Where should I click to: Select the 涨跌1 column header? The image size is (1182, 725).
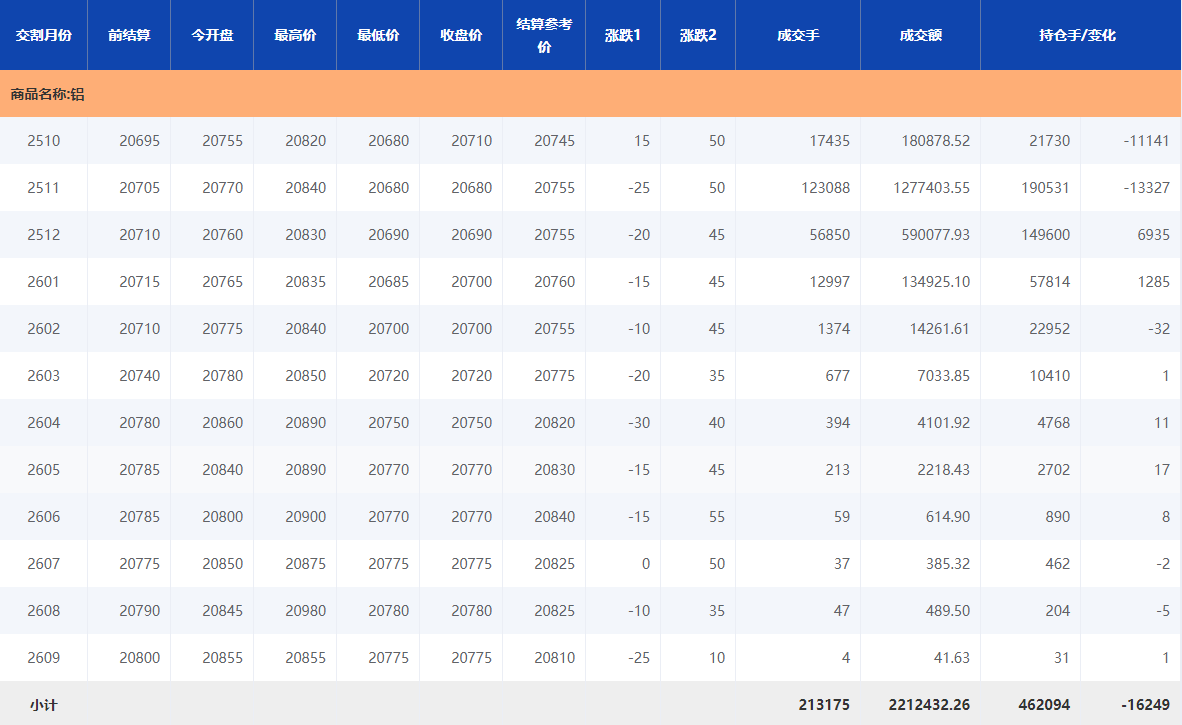623,35
